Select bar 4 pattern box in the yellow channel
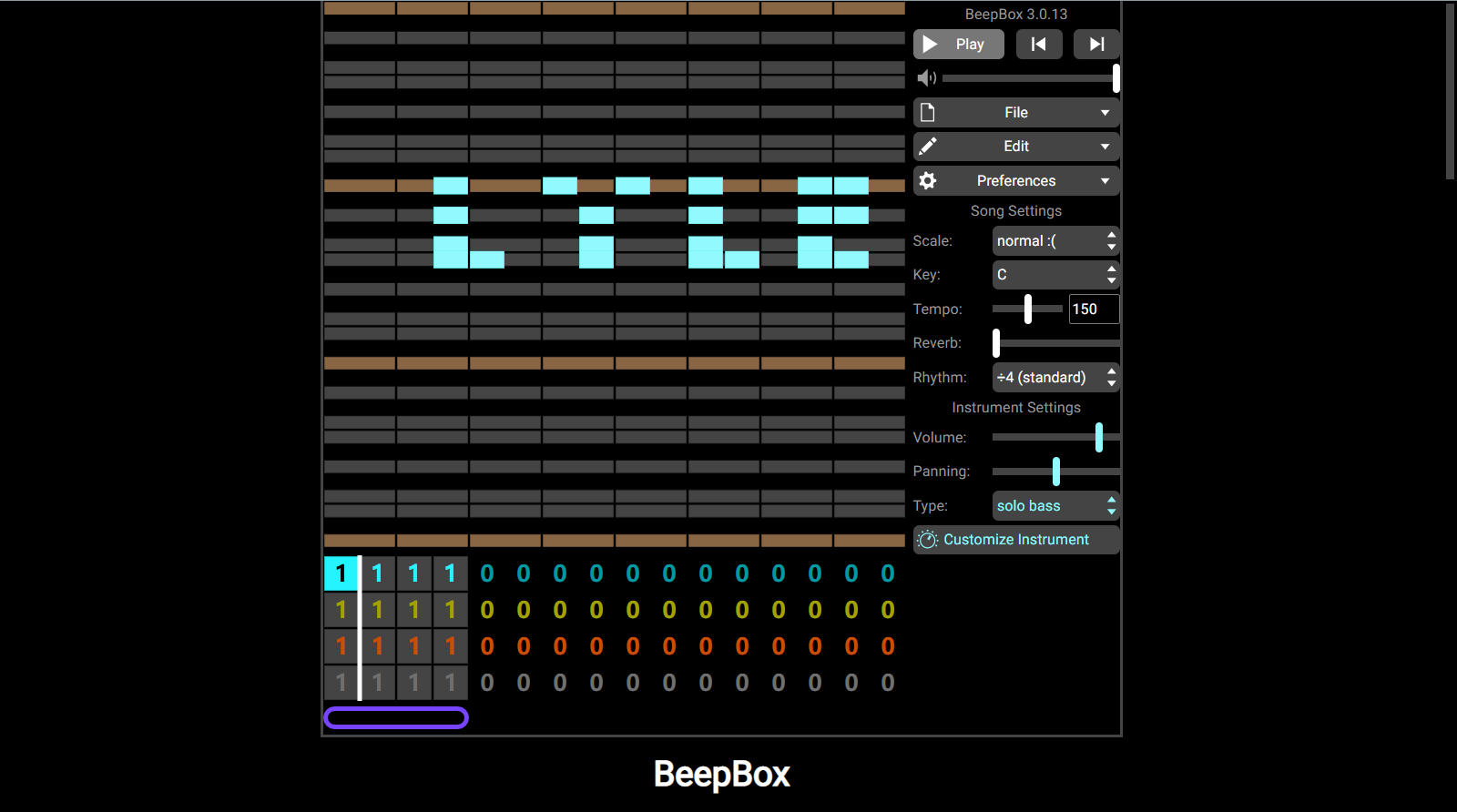Image resolution: width=1457 pixels, height=812 pixels. pyautogui.click(x=451, y=610)
